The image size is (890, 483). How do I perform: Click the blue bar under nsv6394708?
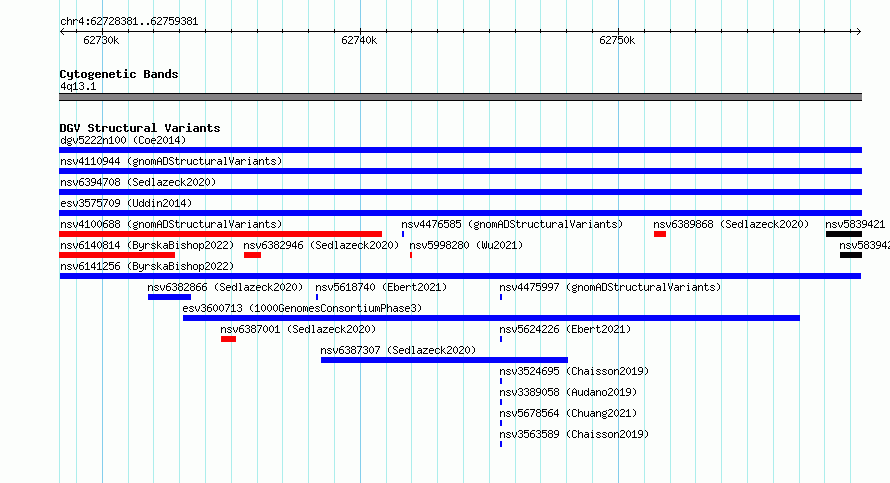pos(460,192)
